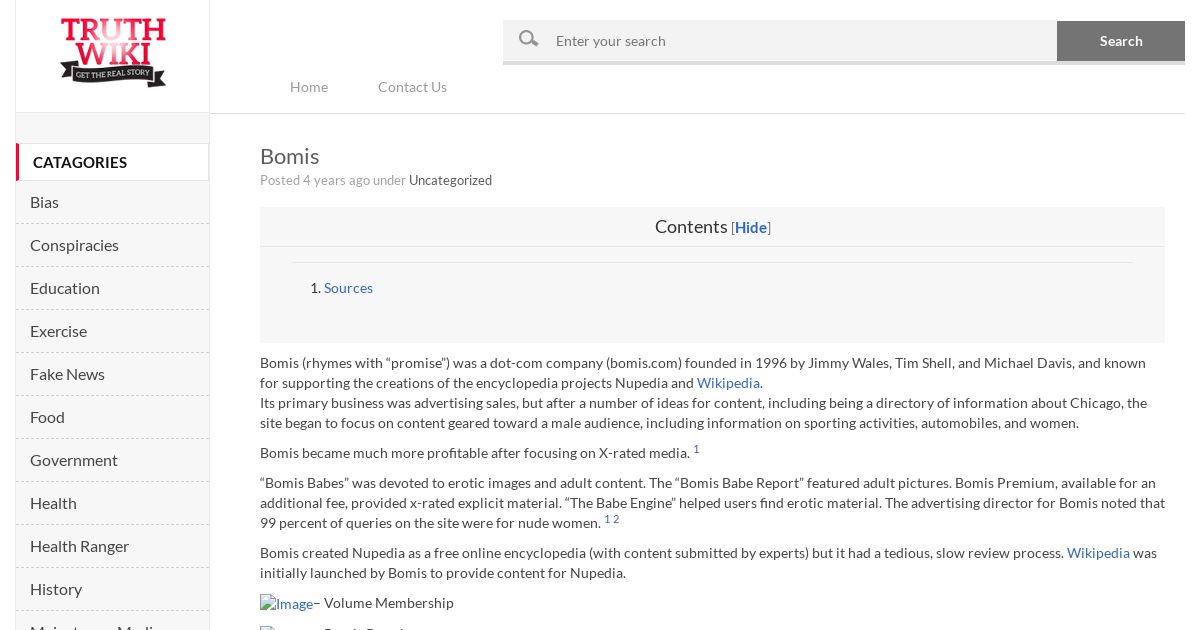Screen dimensions: 1200x630
Task: Open the Wikipedia link in first paragraph
Action: pyautogui.click(x=728, y=383)
